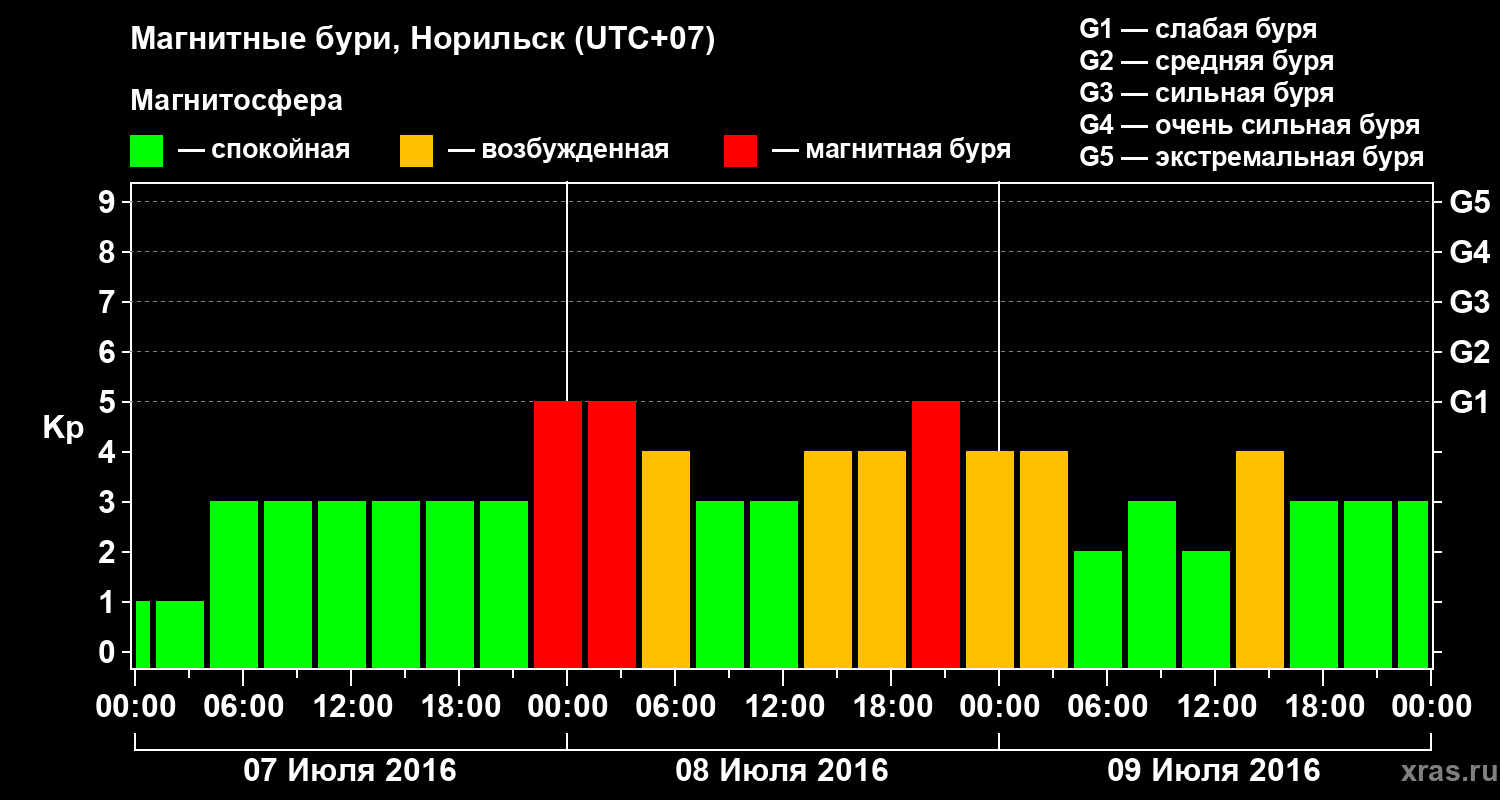Click the only yellow bar on 09 July afternoon
This screenshot has width=1500, height=800.
pos(1260,559)
